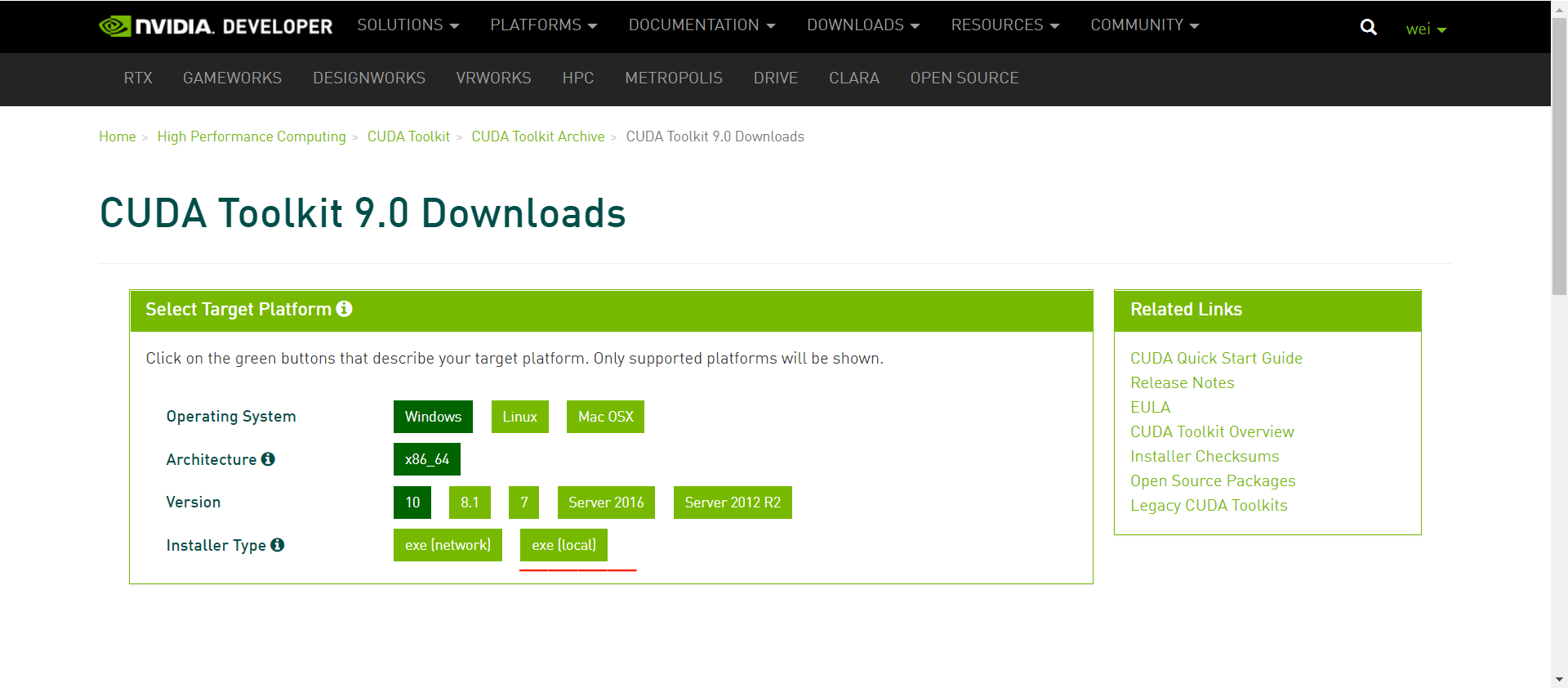Open CUDA Toolkit breadcrumb link

click(408, 136)
